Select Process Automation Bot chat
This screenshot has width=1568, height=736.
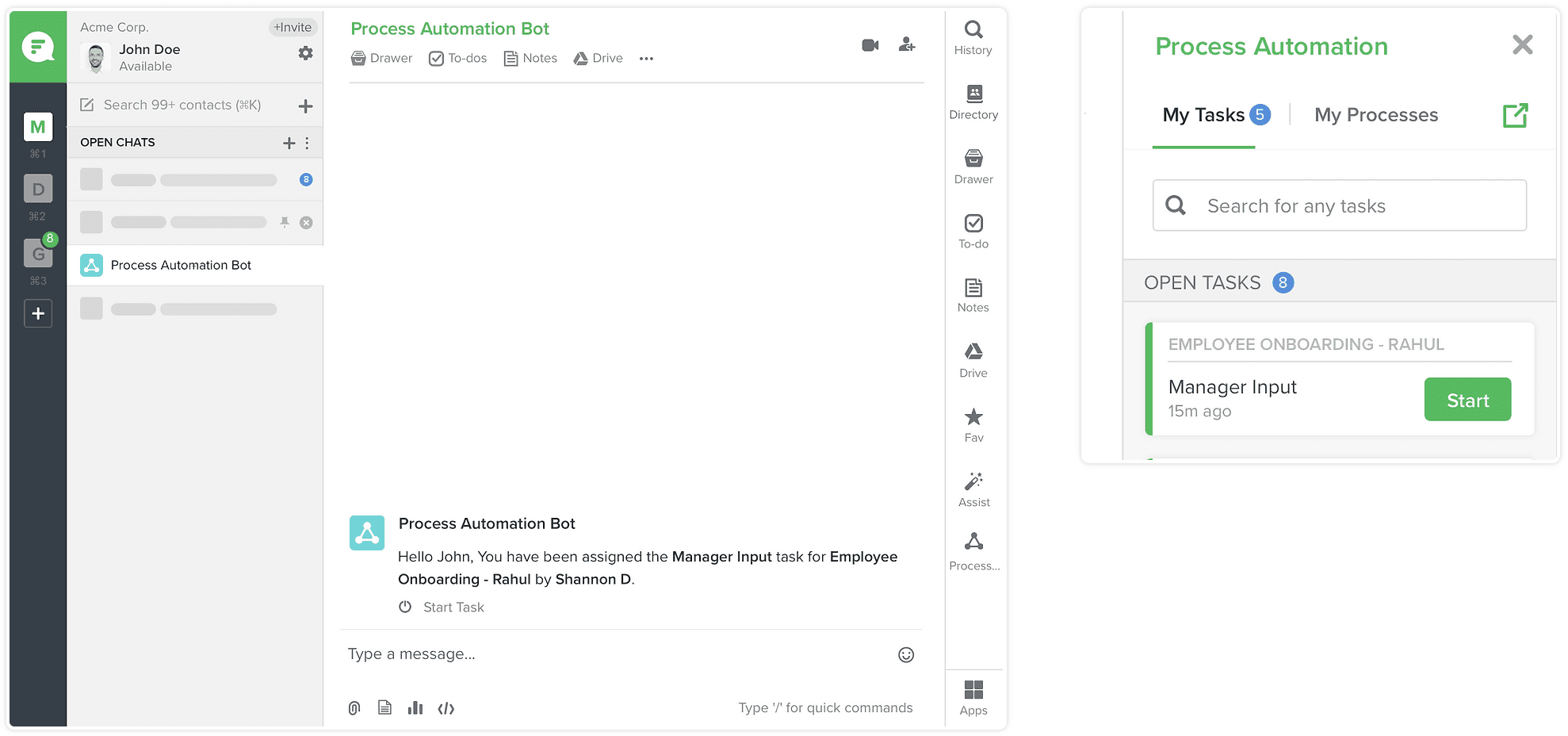[x=195, y=265]
